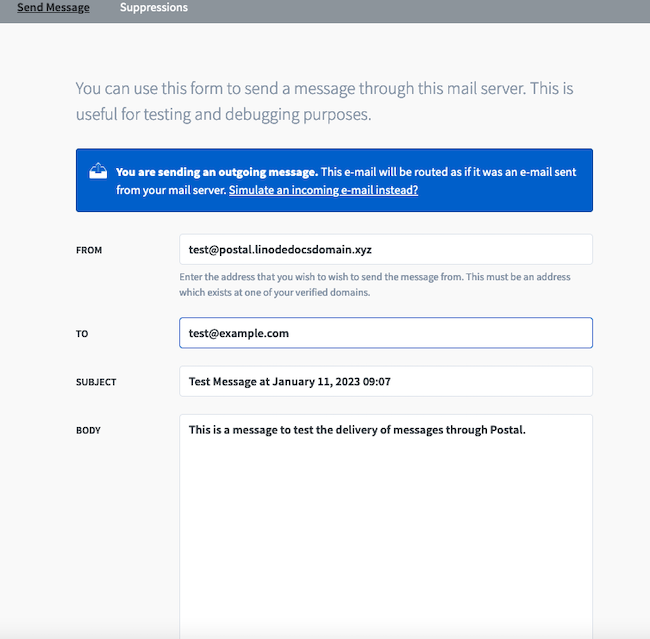Click the body message text line
The image size is (650, 639).
357,430
